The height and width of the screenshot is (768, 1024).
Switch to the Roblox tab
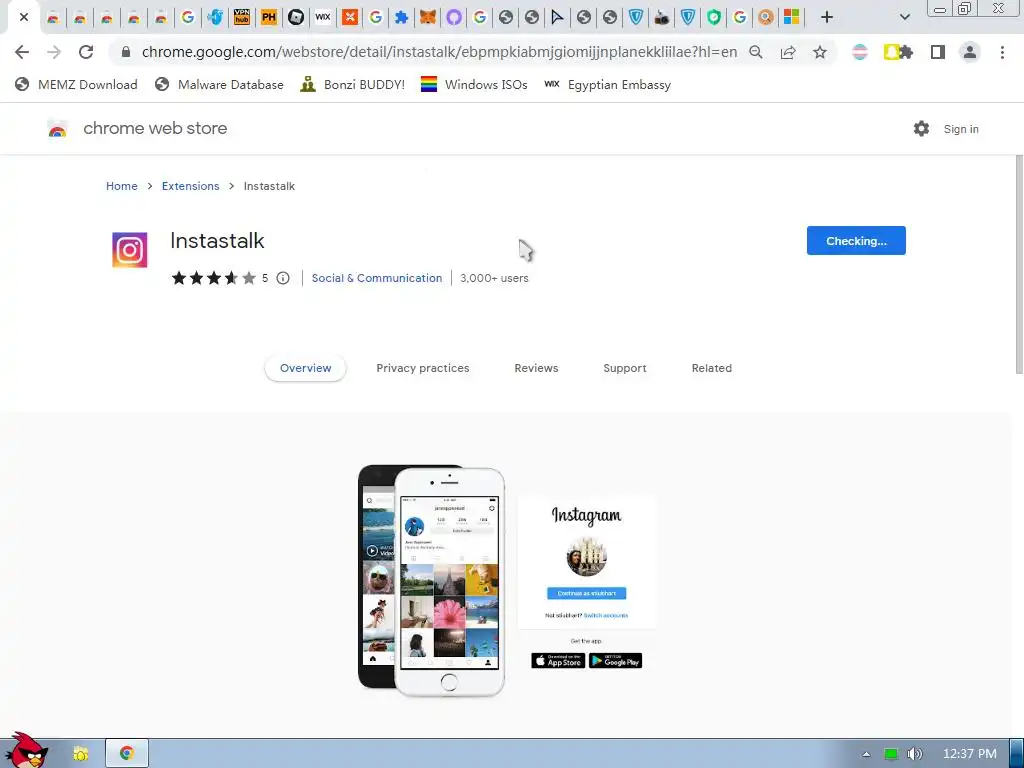296,18
